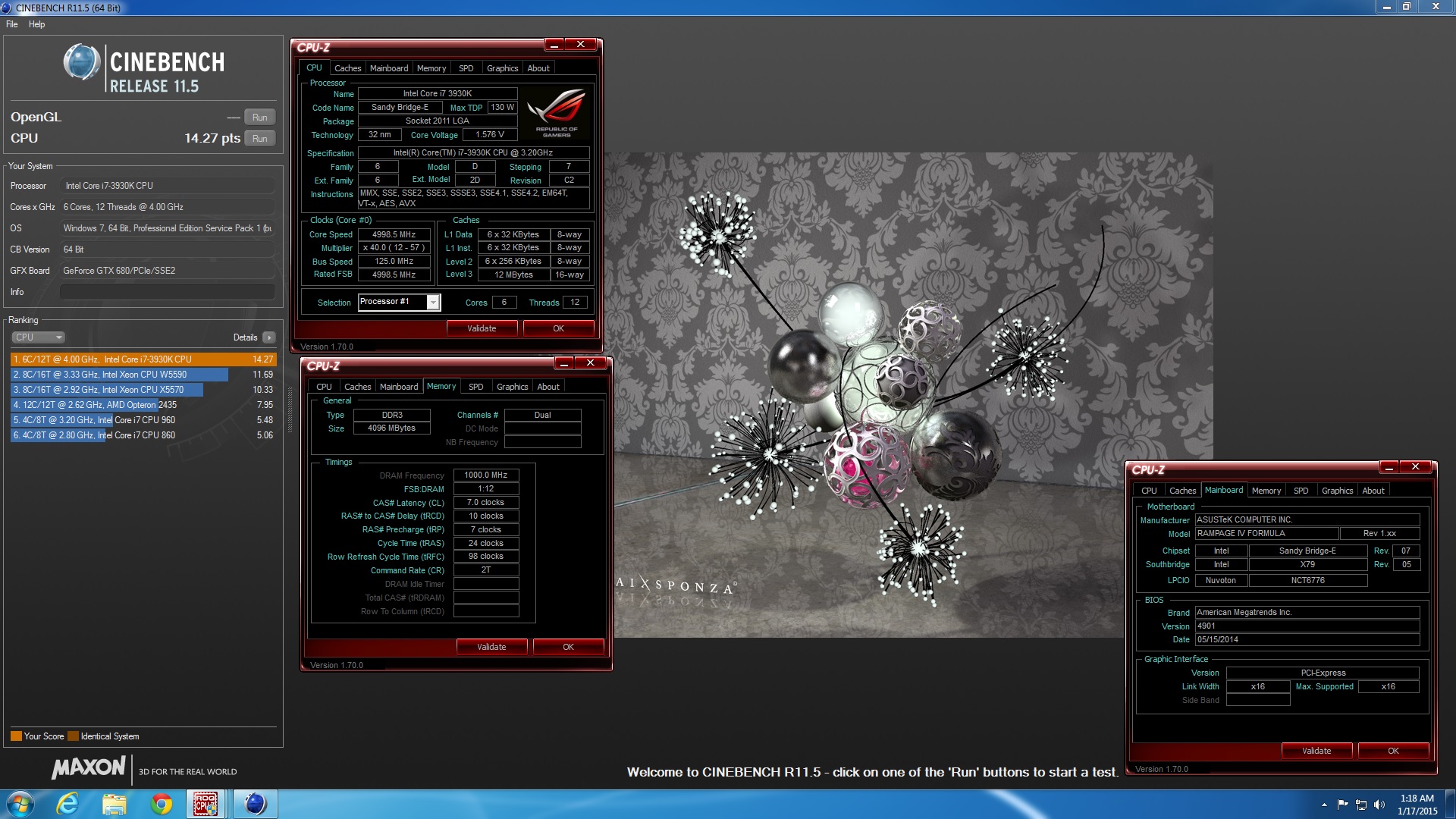The width and height of the screenshot is (1456, 819).
Task: Click the Cinebench title bar app icon
Action: (x=7, y=8)
